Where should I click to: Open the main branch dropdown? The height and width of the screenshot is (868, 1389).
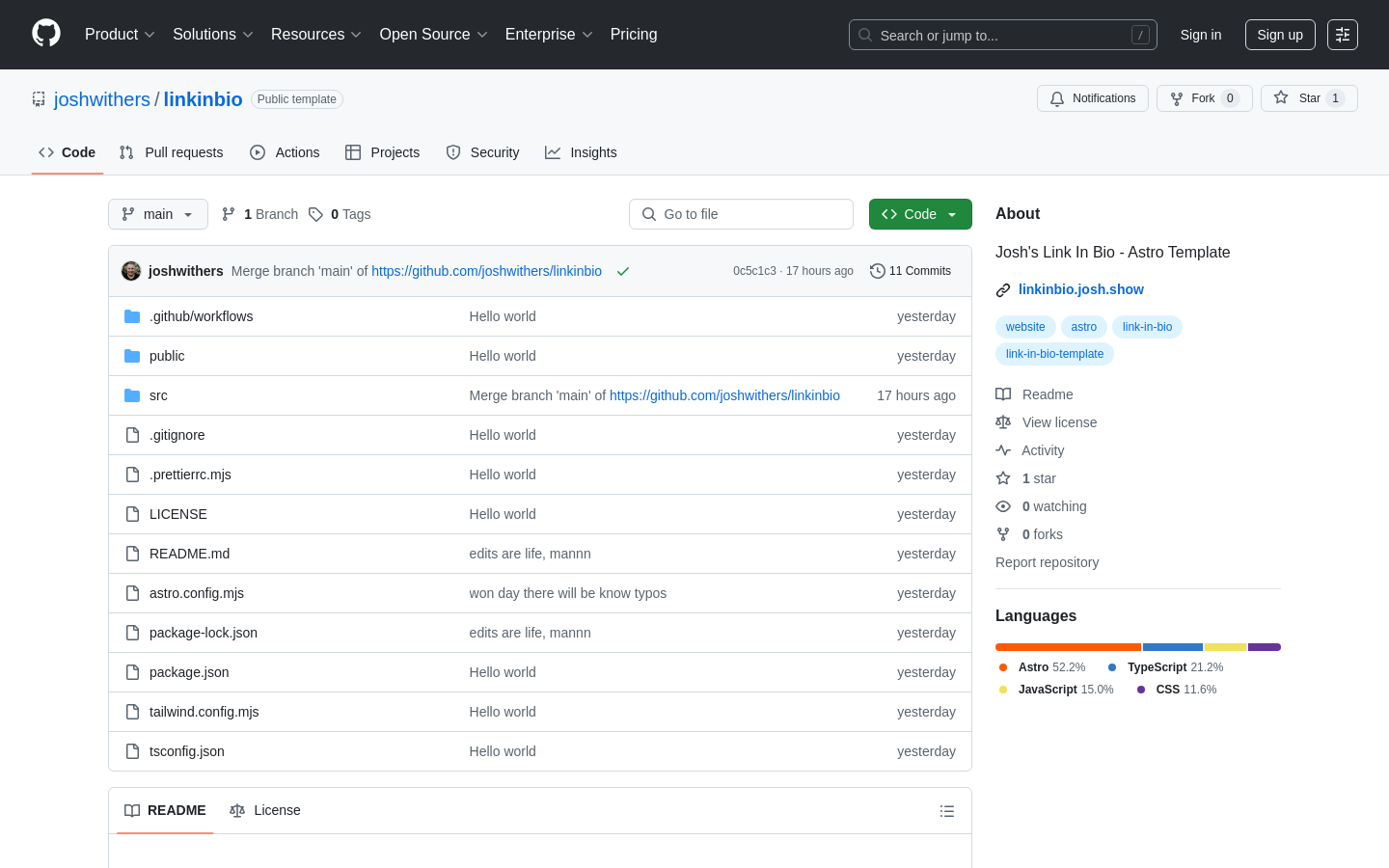click(x=158, y=214)
